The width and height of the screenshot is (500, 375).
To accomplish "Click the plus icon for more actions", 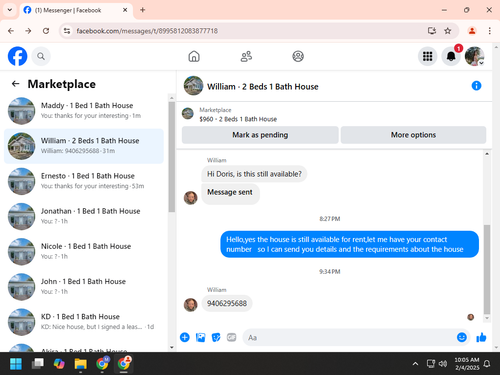I will coord(185,337).
